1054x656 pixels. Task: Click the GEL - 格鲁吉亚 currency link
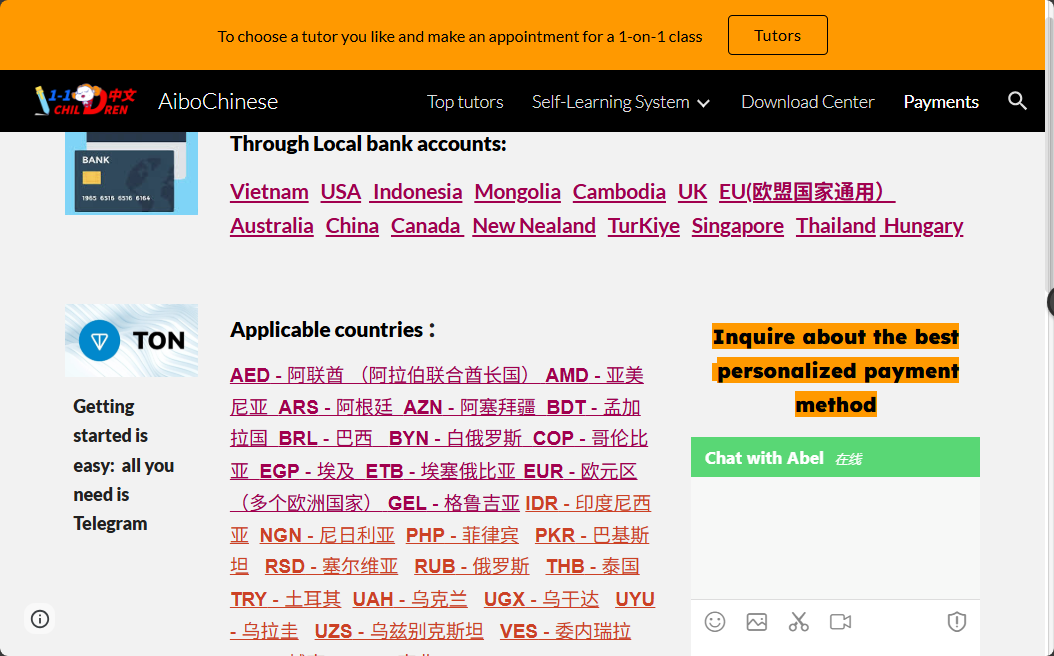click(454, 503)
